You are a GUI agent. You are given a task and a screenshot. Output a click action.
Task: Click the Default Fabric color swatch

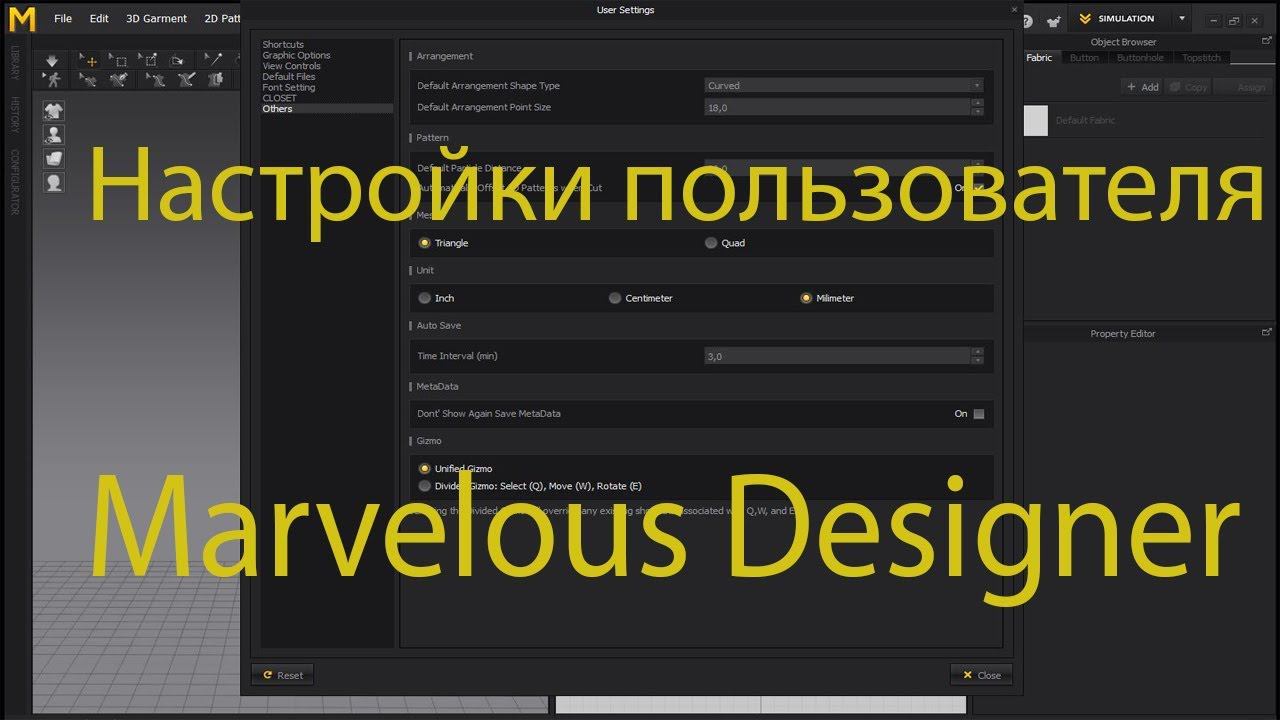1036,121
